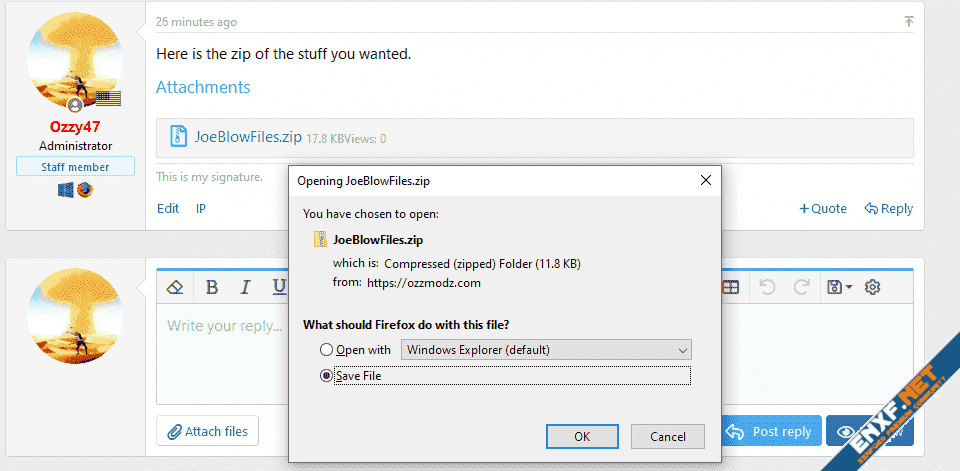Select the 'Save File' radio button
This screenshot has height=471, width=960.
click(326, 376)
